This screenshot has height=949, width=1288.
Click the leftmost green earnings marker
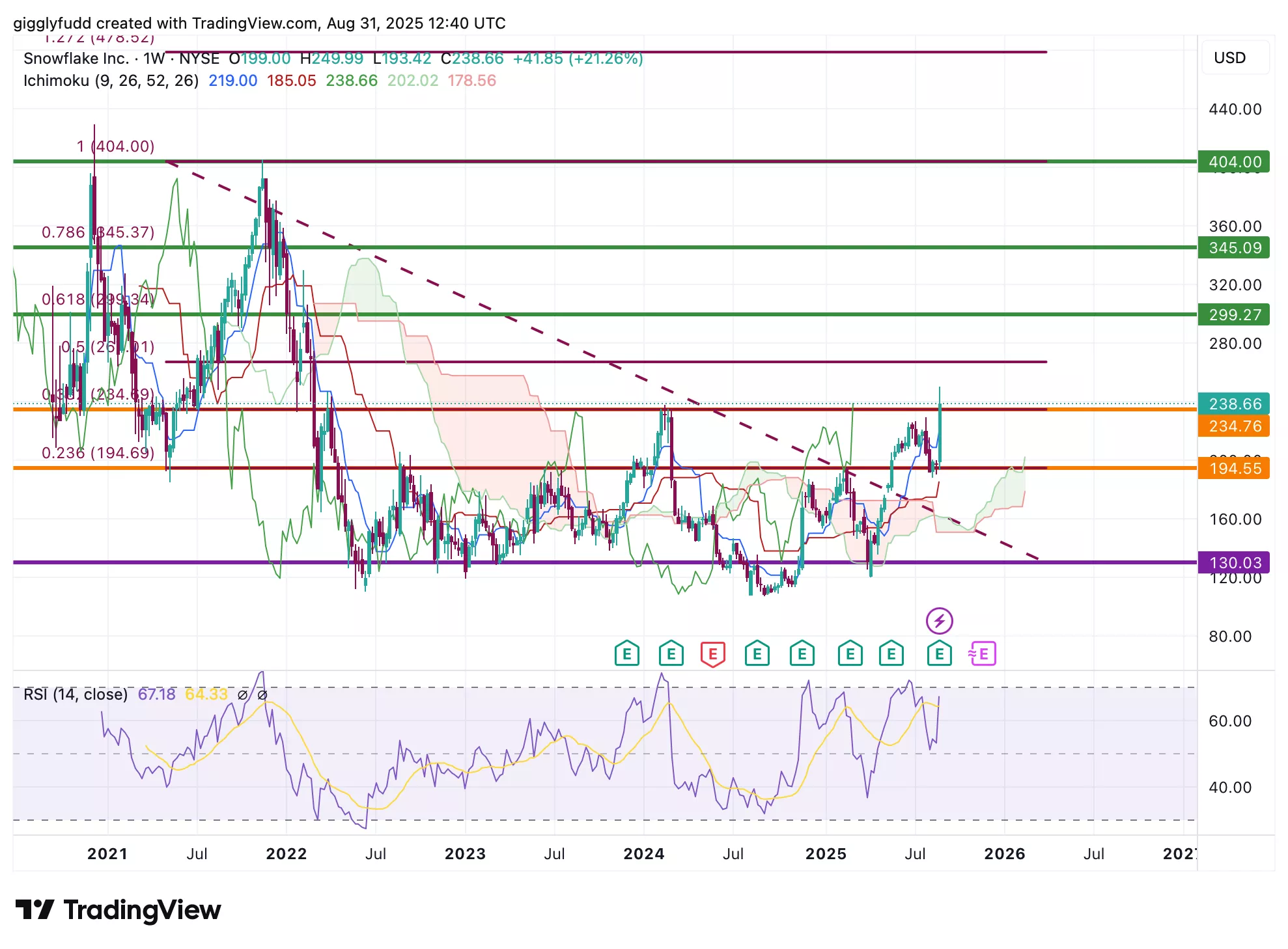coord(626,653)
